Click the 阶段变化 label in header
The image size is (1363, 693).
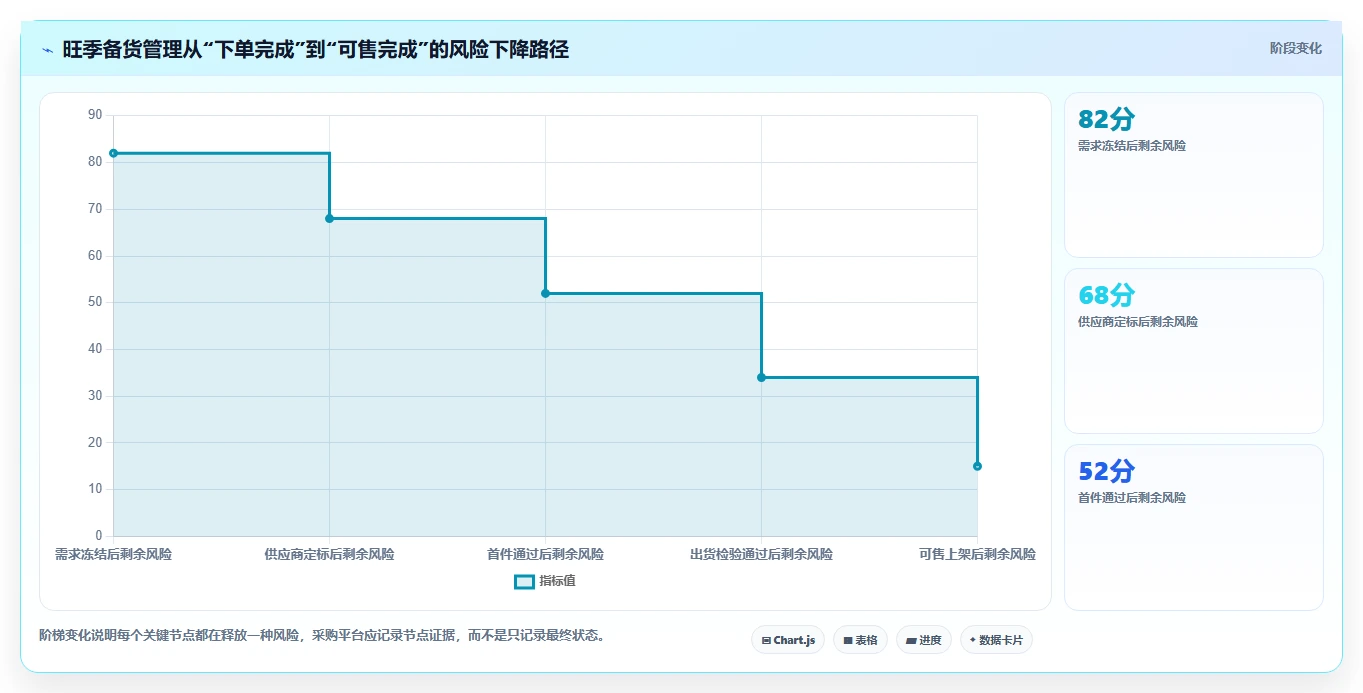1296,48
